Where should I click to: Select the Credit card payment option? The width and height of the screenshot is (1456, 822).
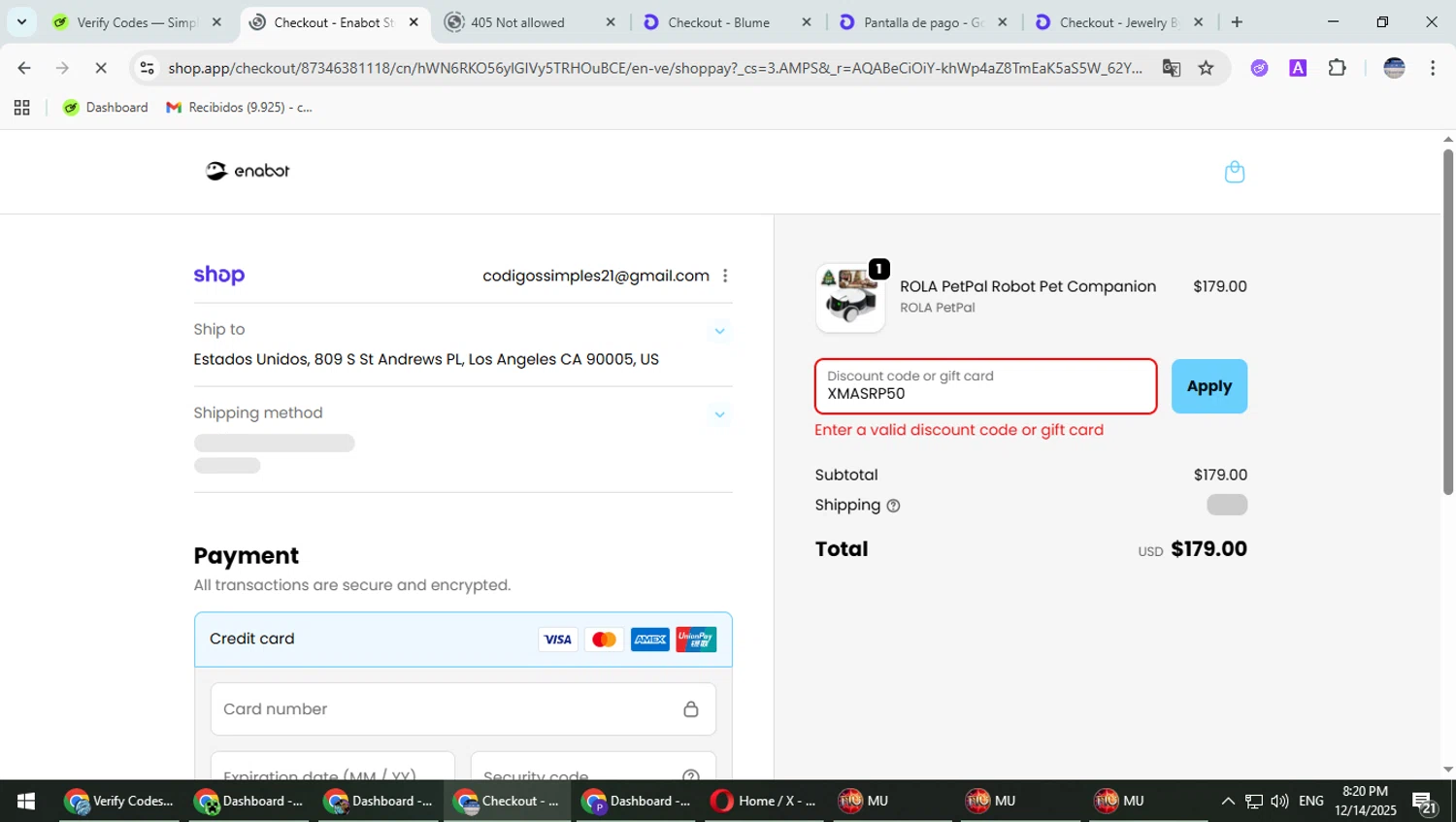point(463,640)
